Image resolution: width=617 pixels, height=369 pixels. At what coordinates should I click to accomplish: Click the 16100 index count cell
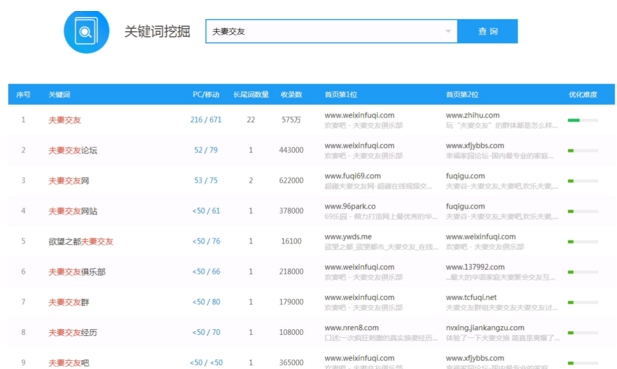291,241
